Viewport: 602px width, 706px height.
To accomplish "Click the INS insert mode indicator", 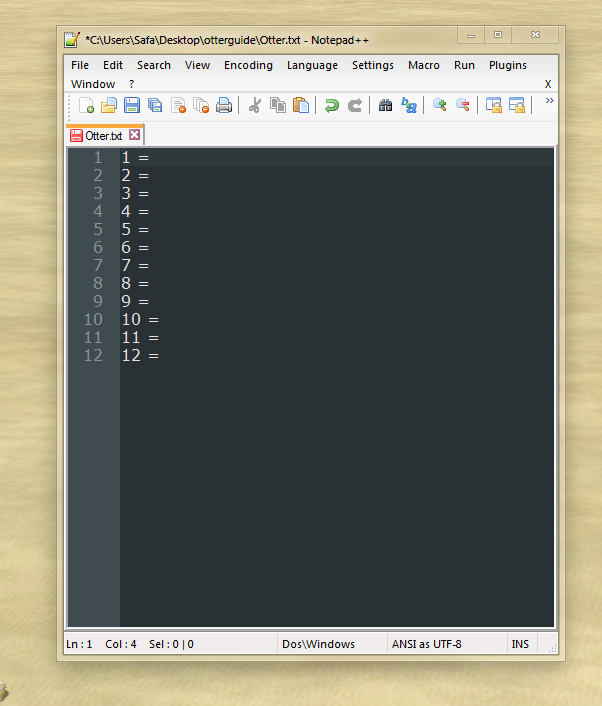I will [x=520, y=644].
